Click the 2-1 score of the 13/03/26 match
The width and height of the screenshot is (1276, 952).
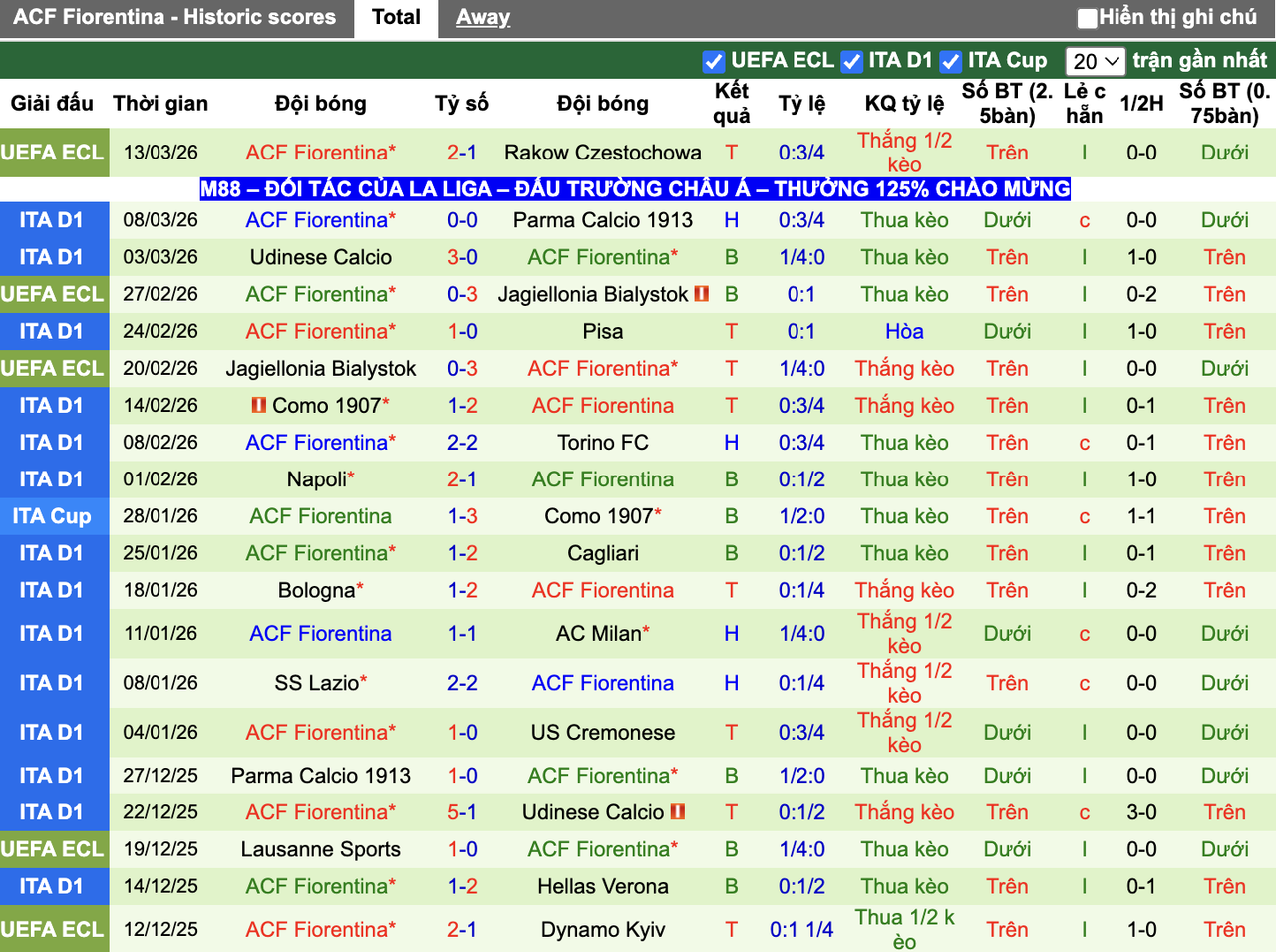462,153
